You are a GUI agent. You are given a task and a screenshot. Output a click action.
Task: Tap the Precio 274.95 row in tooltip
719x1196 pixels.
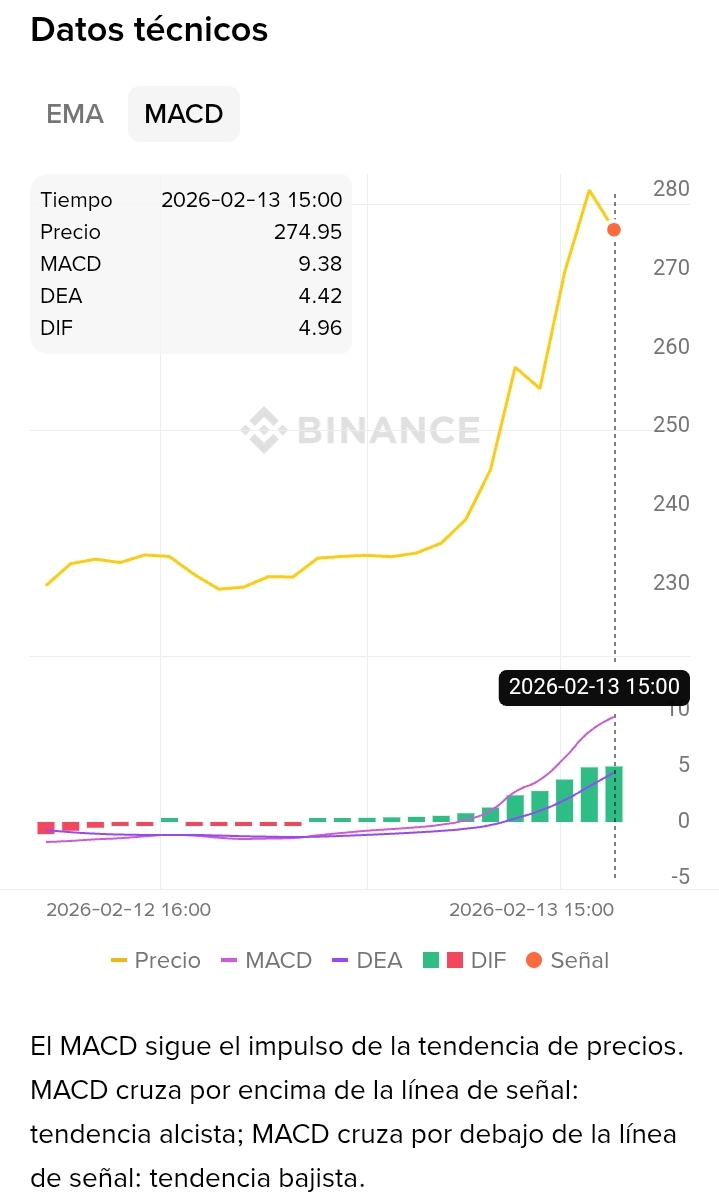191,232
